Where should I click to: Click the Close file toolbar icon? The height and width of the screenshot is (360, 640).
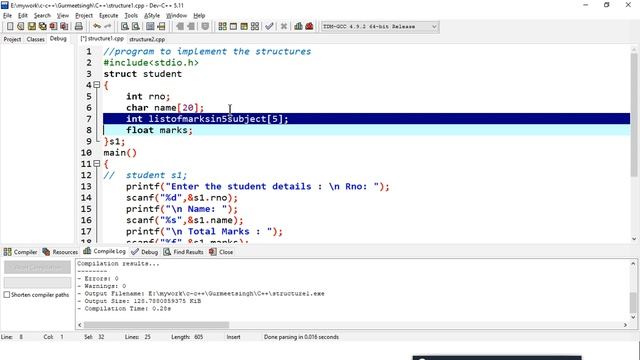(x=53, y=27)
